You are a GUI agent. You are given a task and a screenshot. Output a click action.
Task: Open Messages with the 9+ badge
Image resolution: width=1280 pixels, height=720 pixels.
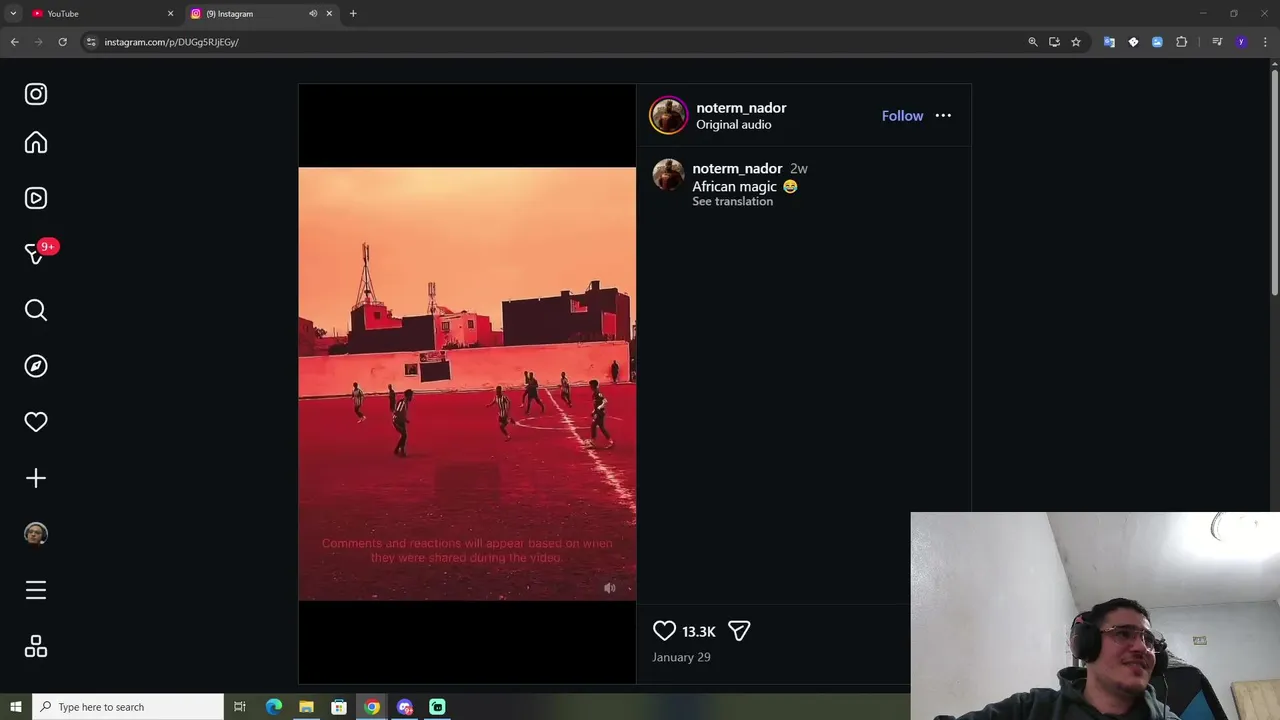coord(36,254)
